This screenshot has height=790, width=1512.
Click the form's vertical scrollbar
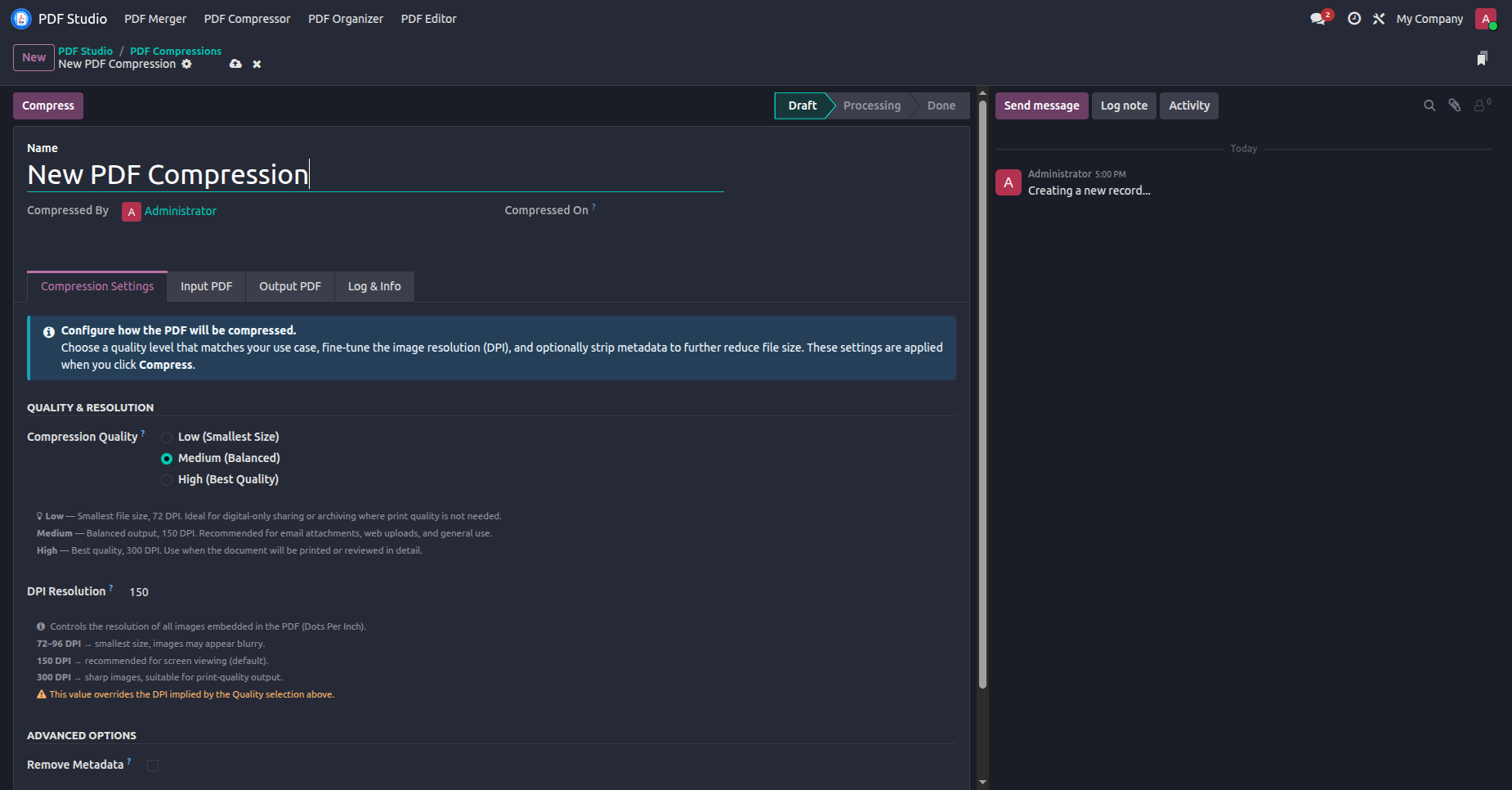tap(982, 393)
